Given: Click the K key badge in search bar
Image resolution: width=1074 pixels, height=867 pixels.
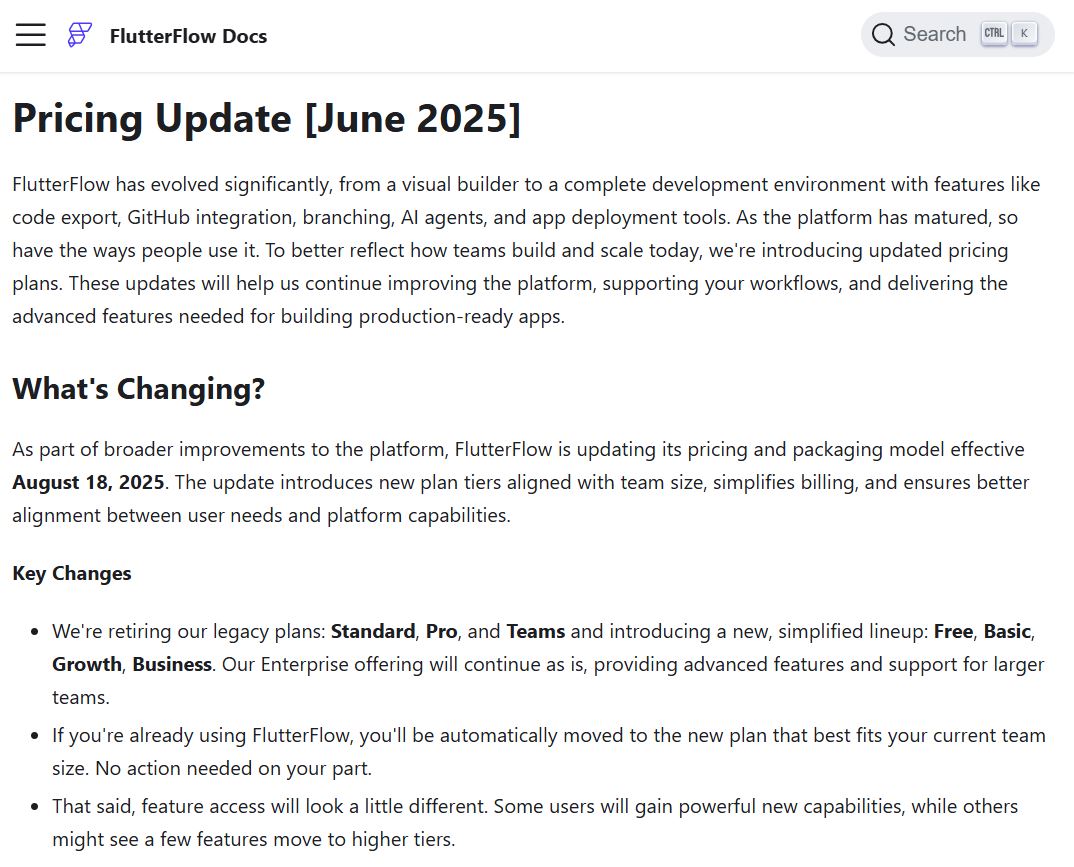Looking at the screenshot, I should pyautogui.click(x=1024, y=32).
